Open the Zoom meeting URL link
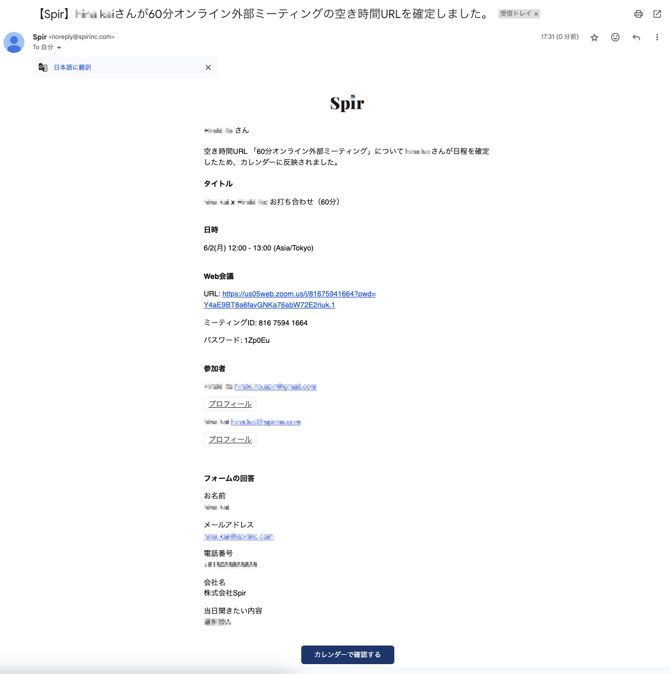Viewport: 670px width, 674px height. point(289,299)
